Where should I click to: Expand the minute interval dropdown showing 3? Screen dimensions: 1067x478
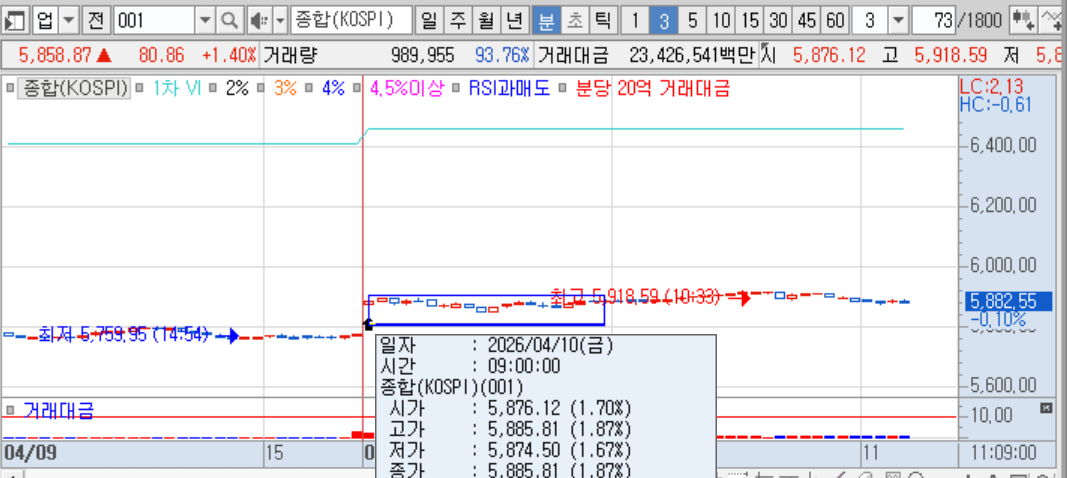pyautogui.click(x=899, y=21)
